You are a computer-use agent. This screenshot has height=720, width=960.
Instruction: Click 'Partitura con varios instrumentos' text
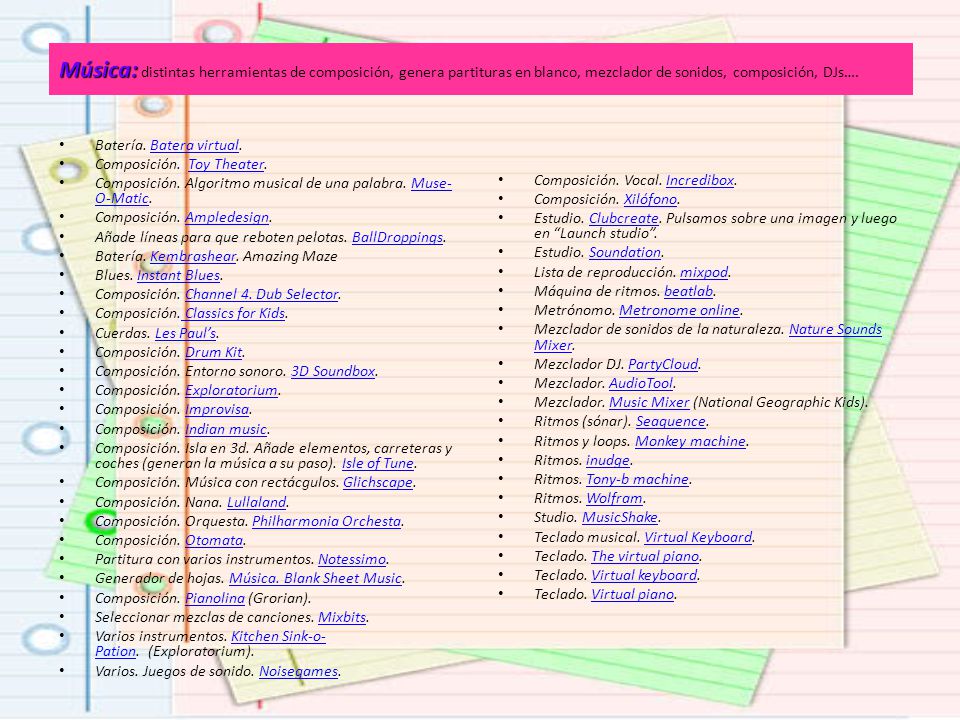tap(204, 559)
